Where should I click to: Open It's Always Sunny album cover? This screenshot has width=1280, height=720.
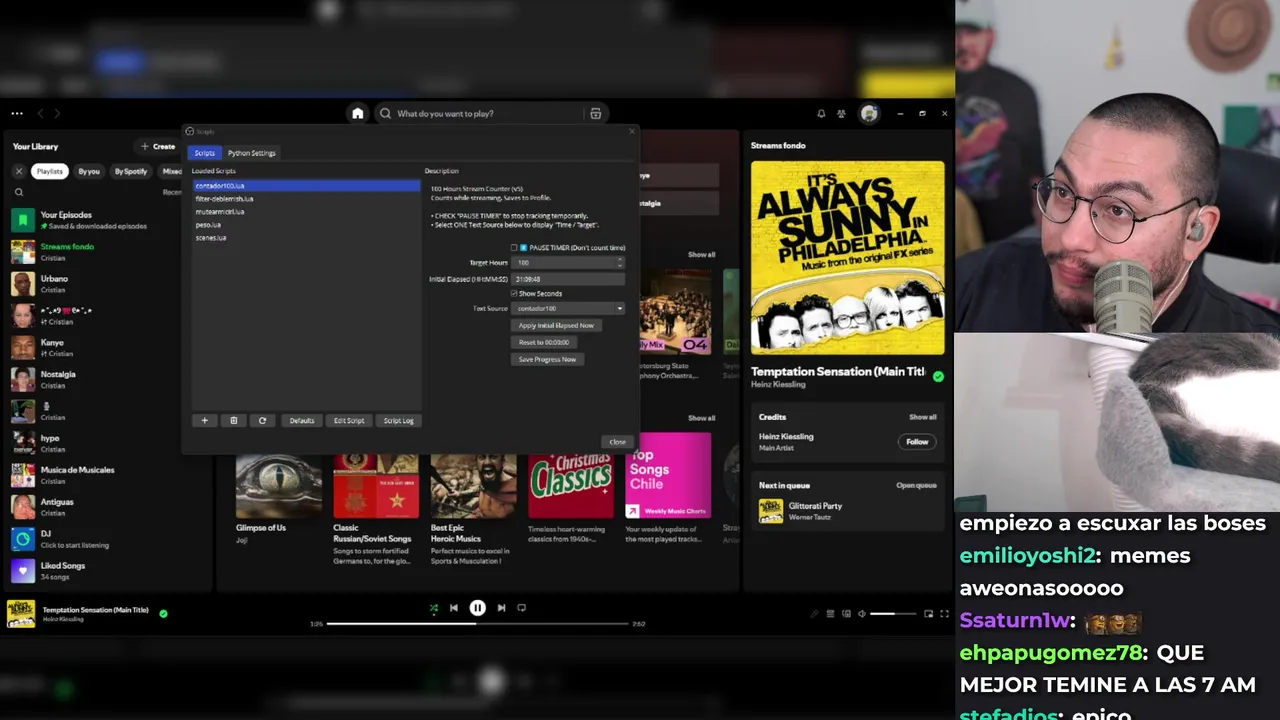coord(848,258)
